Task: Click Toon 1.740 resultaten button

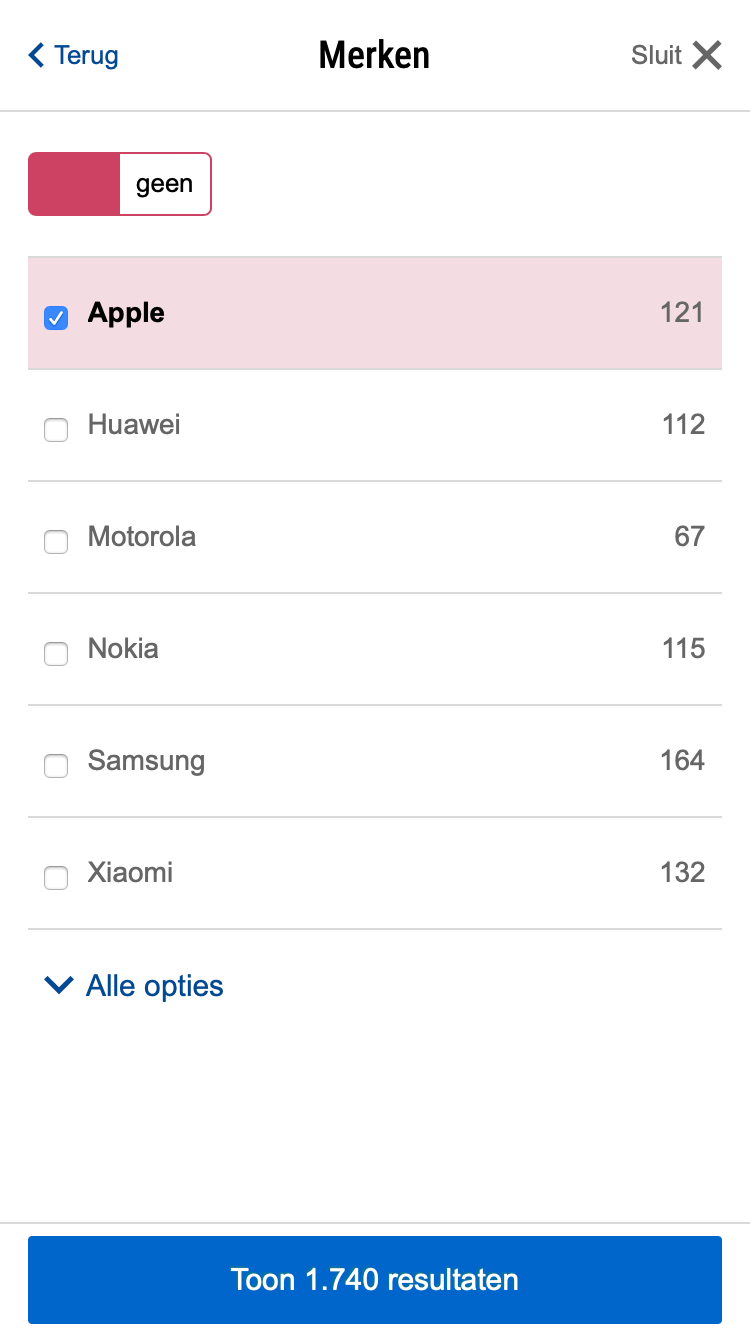Action: tap(375, 1280)
